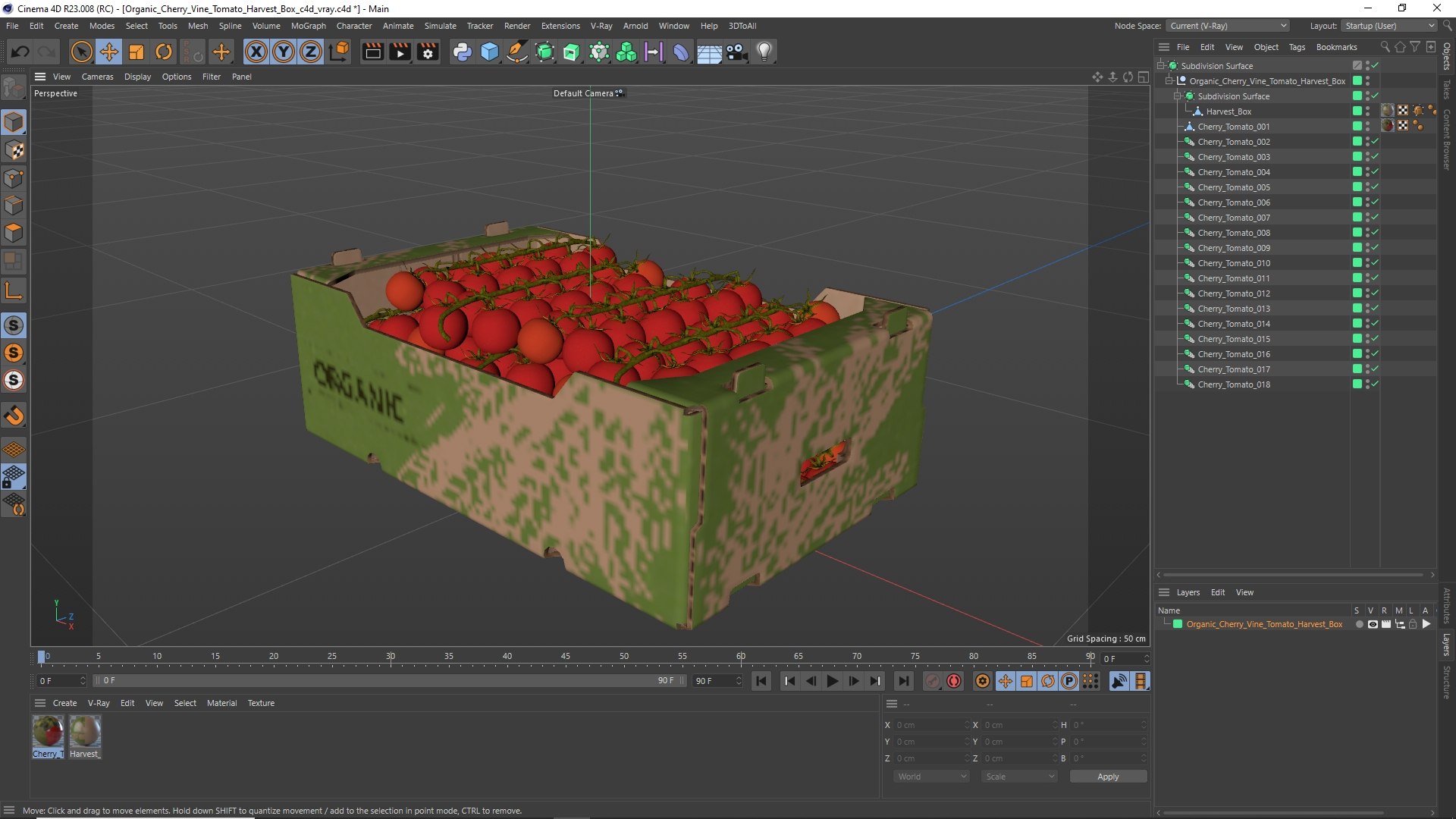Viewport: 1456px width, 819px height.
Task: Toggle Y axis lock
Action: [x=284, y=52]
